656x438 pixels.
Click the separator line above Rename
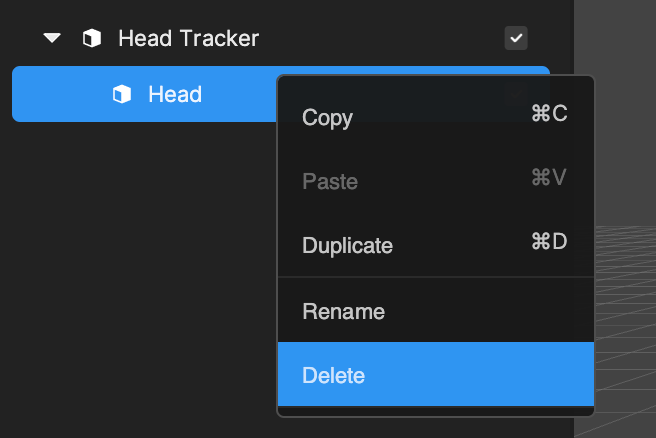click(x=436, y=277)
